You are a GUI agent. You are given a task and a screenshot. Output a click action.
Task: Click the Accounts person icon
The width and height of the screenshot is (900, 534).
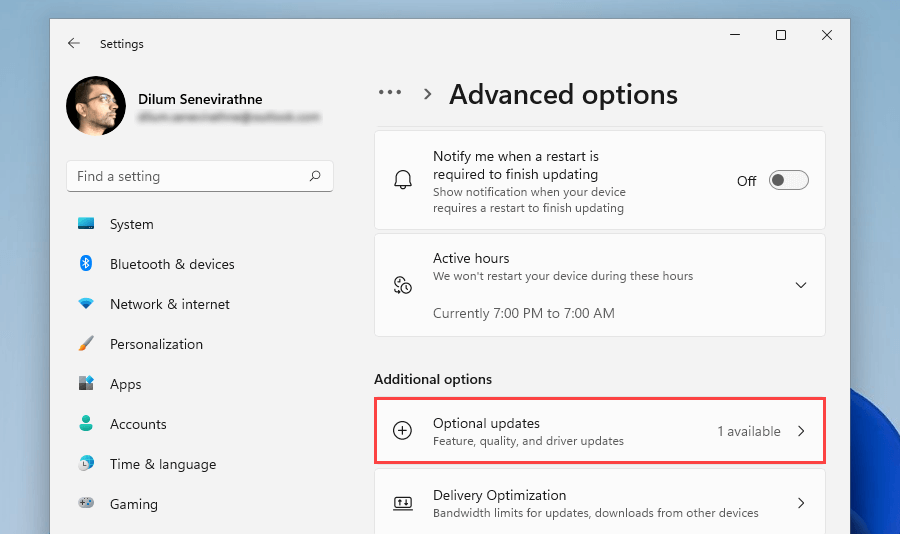[x=86, y=424]
